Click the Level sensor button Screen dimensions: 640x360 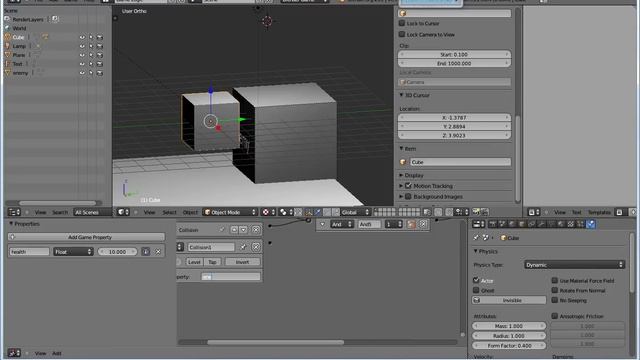(194, 262)
